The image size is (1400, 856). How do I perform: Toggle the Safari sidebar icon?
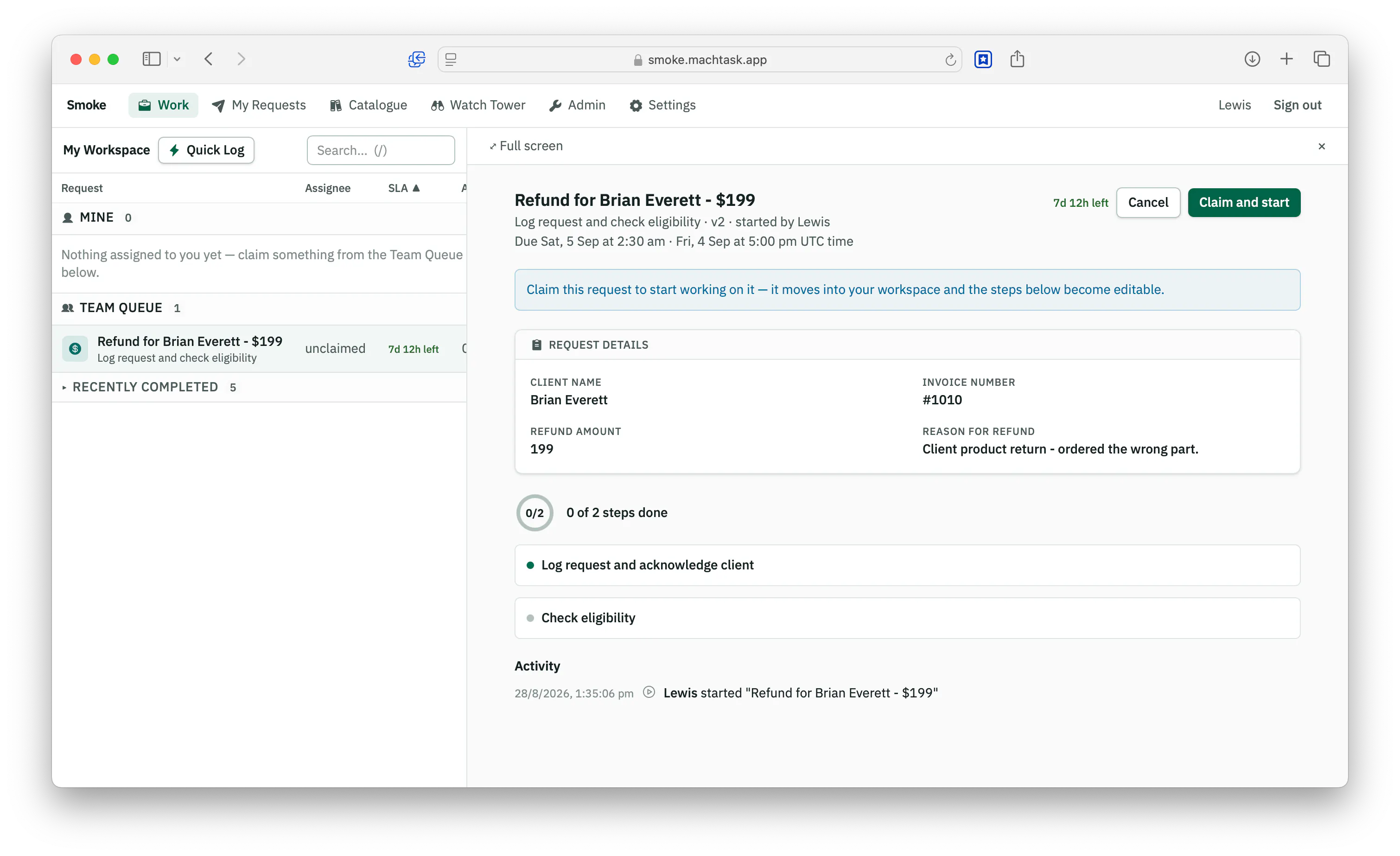coord(151,59)
